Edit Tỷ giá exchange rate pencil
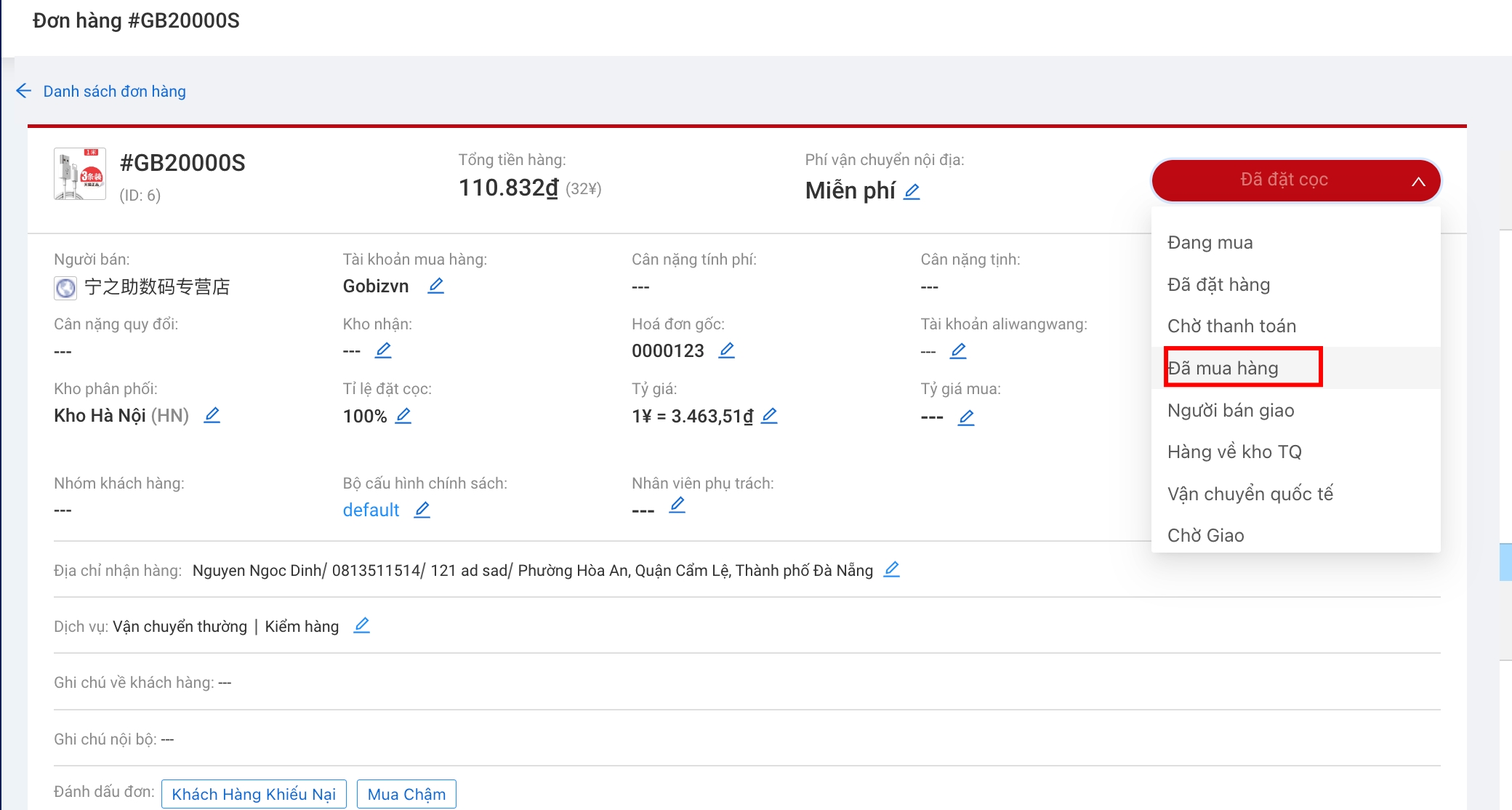This screenshot has height=810, width=1512. point(769,416)
